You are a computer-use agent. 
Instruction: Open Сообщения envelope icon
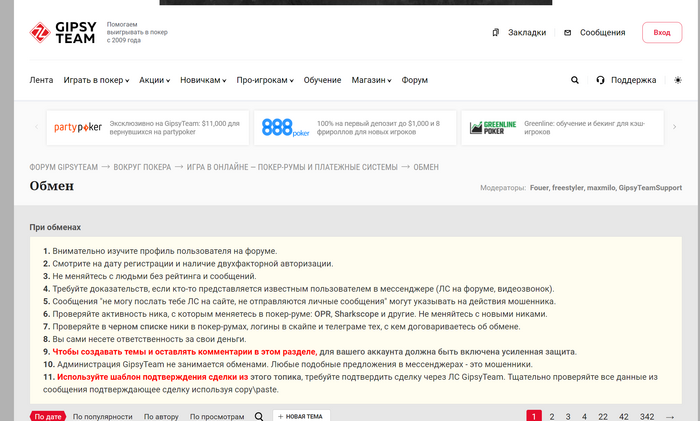[x=567, y=32]
